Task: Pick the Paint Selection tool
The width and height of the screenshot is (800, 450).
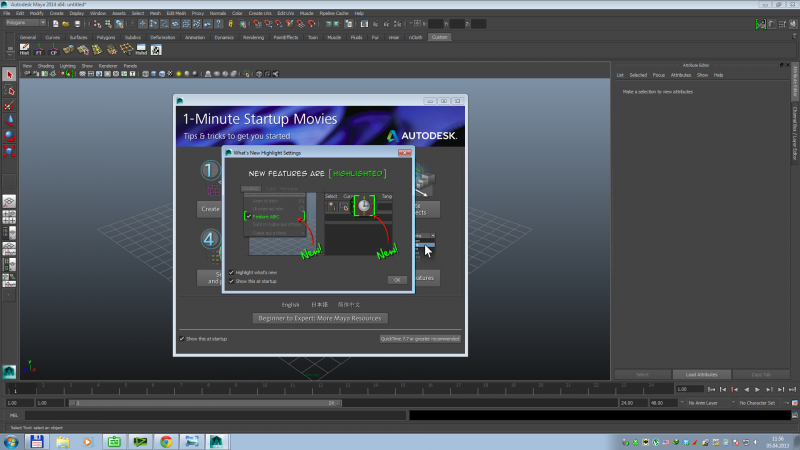Action: tap(9, 105)
